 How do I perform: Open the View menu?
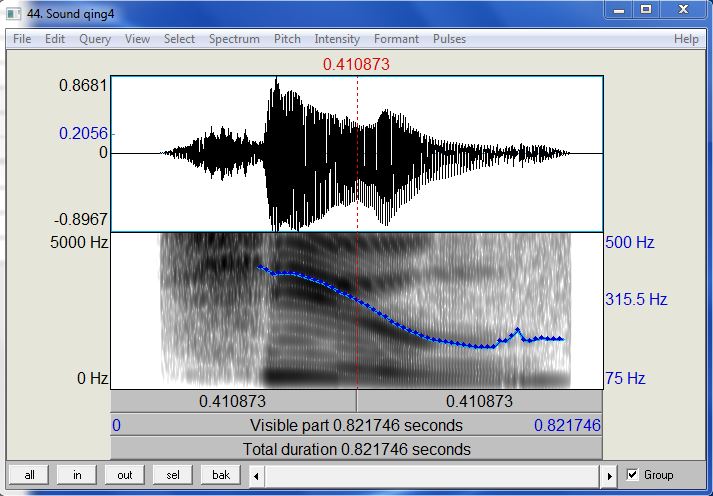[x=137, y=39]
